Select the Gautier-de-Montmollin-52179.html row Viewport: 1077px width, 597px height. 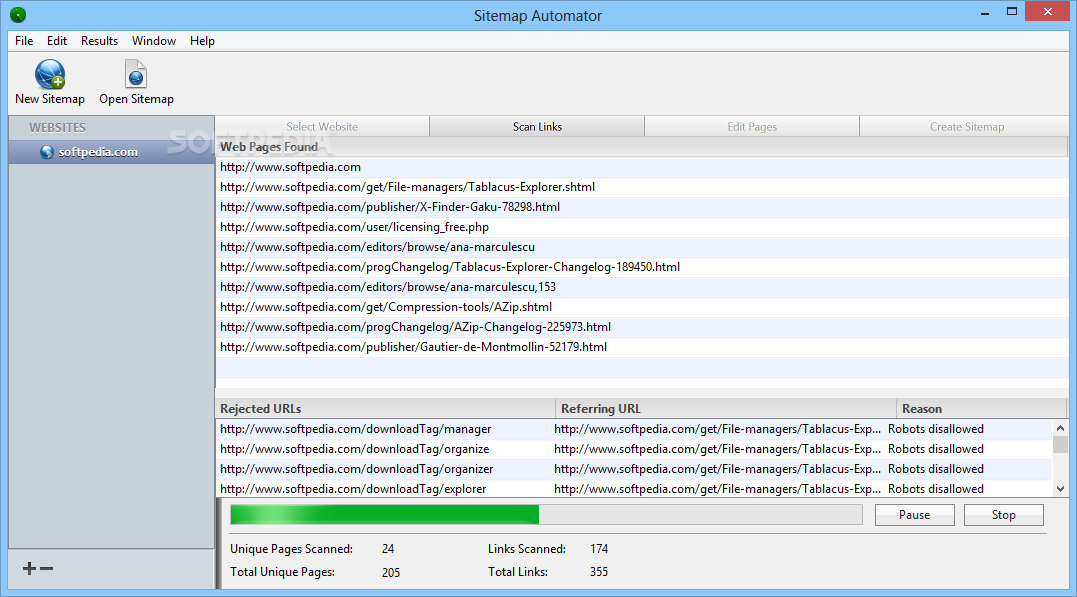[642, 346]
